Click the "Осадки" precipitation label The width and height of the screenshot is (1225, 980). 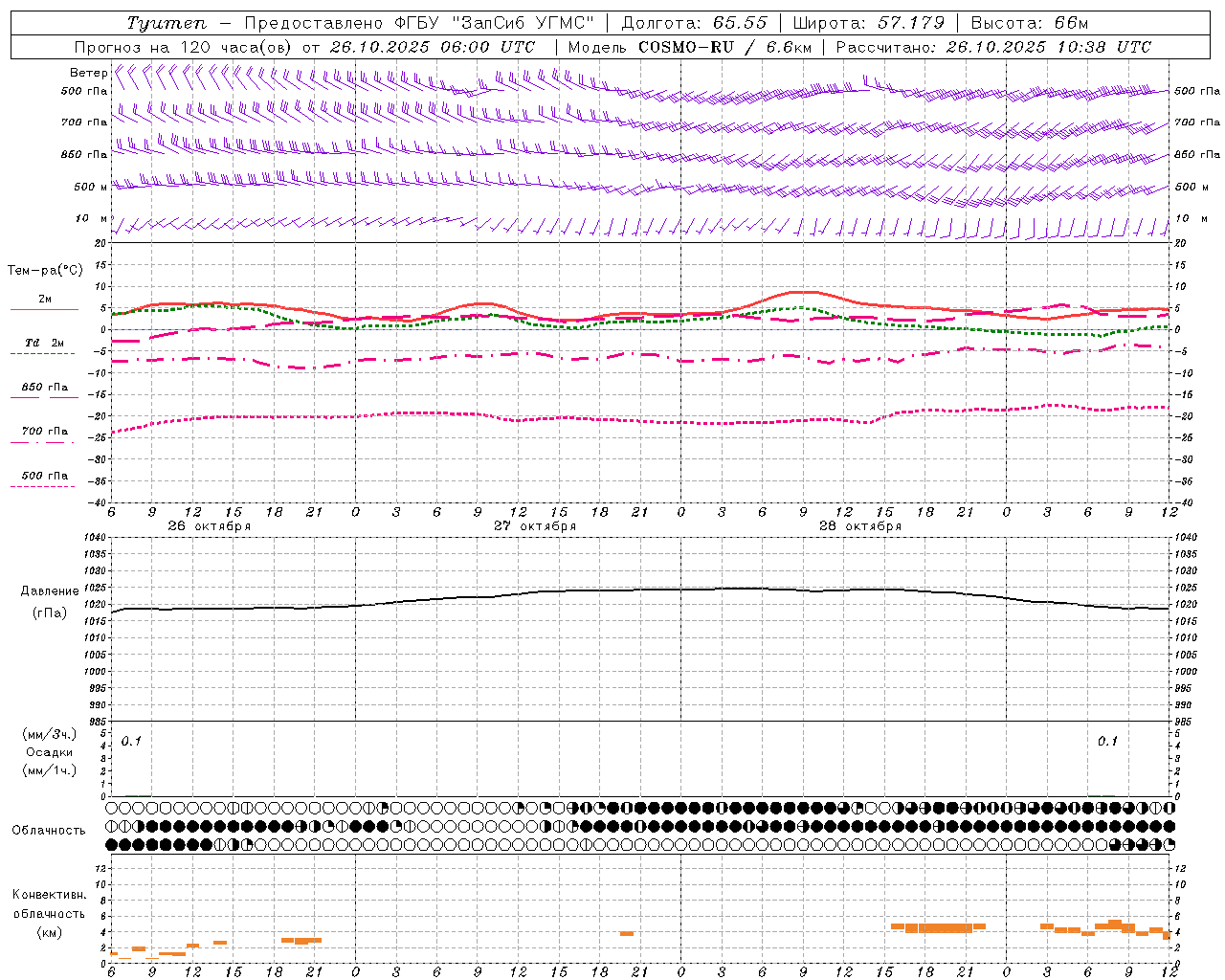point(50,752)
